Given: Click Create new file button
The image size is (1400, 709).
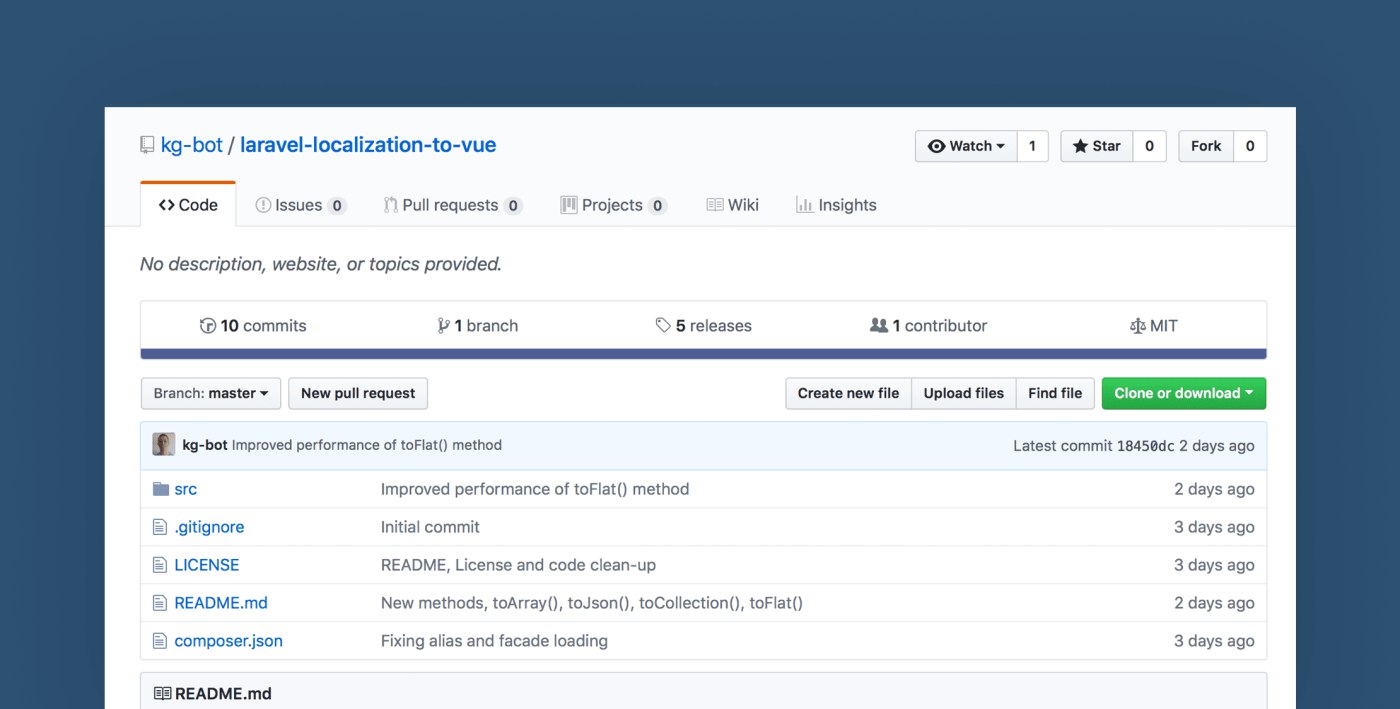Looking at the screenshot, I should click(848, 393).
